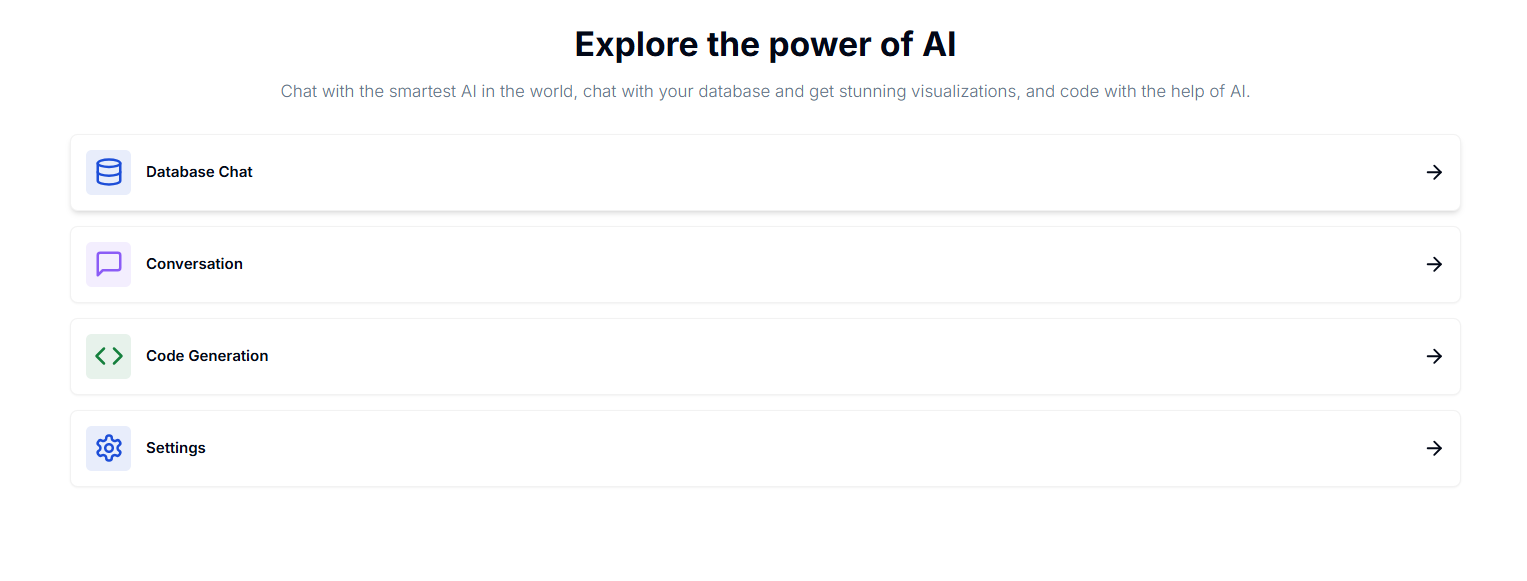Click the empty middle of Database Chat card
This screenshot has width=1527, height=581.
pyautogui.click(x=765, y=172)
